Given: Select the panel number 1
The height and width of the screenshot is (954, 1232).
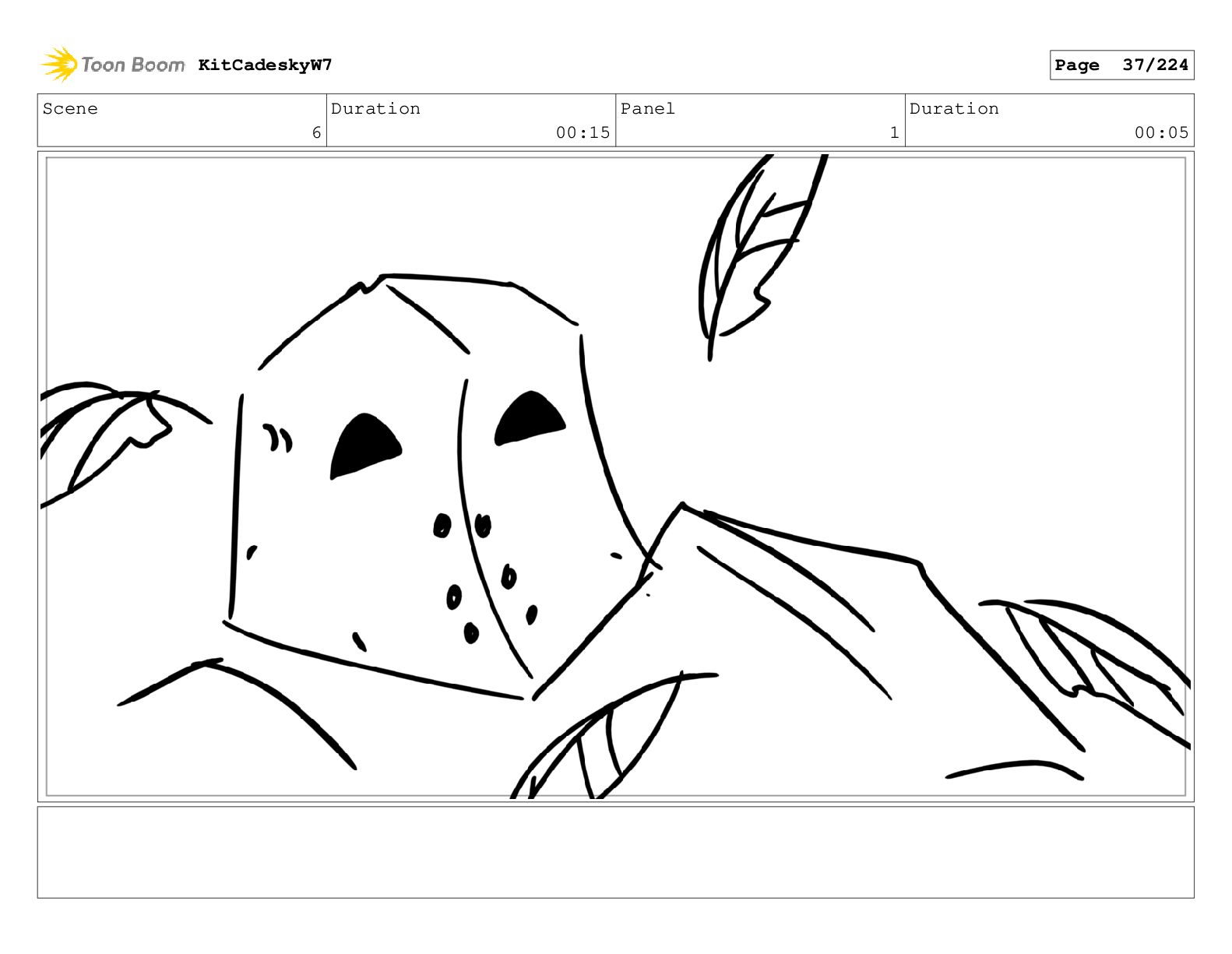Looking at the screenshot, I should click(895, 132).
